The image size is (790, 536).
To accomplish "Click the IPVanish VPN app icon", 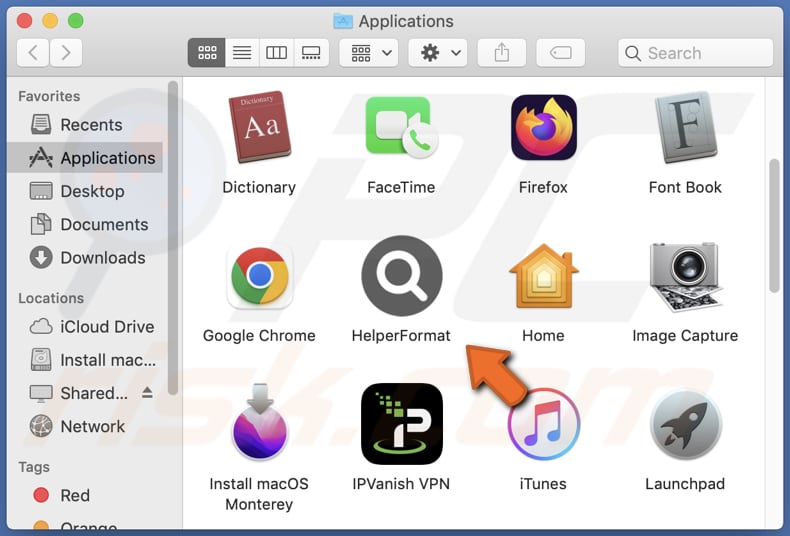I will click(x=402, y=424).
